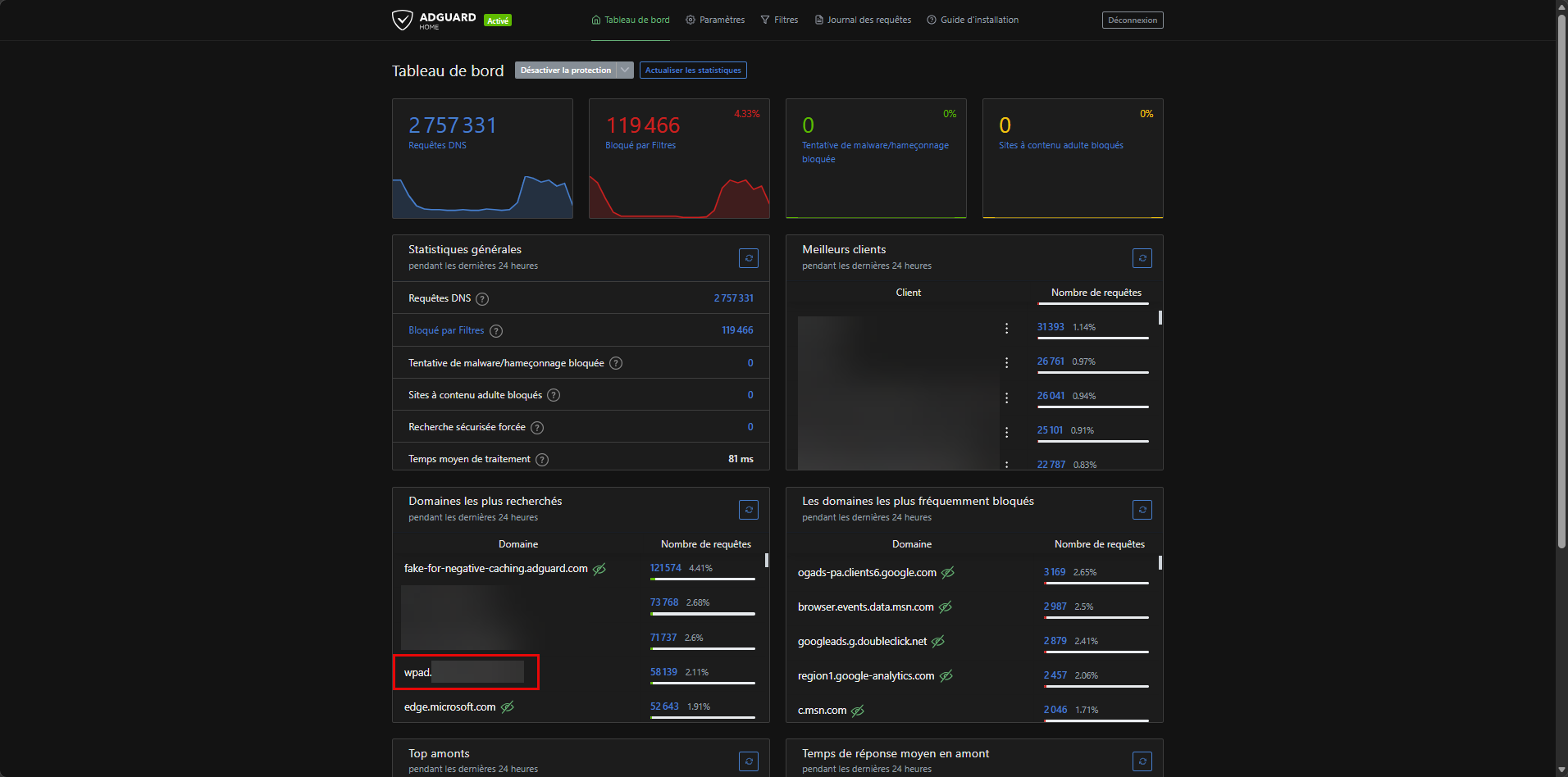Click the Déconnexion button

(1133, 20)
